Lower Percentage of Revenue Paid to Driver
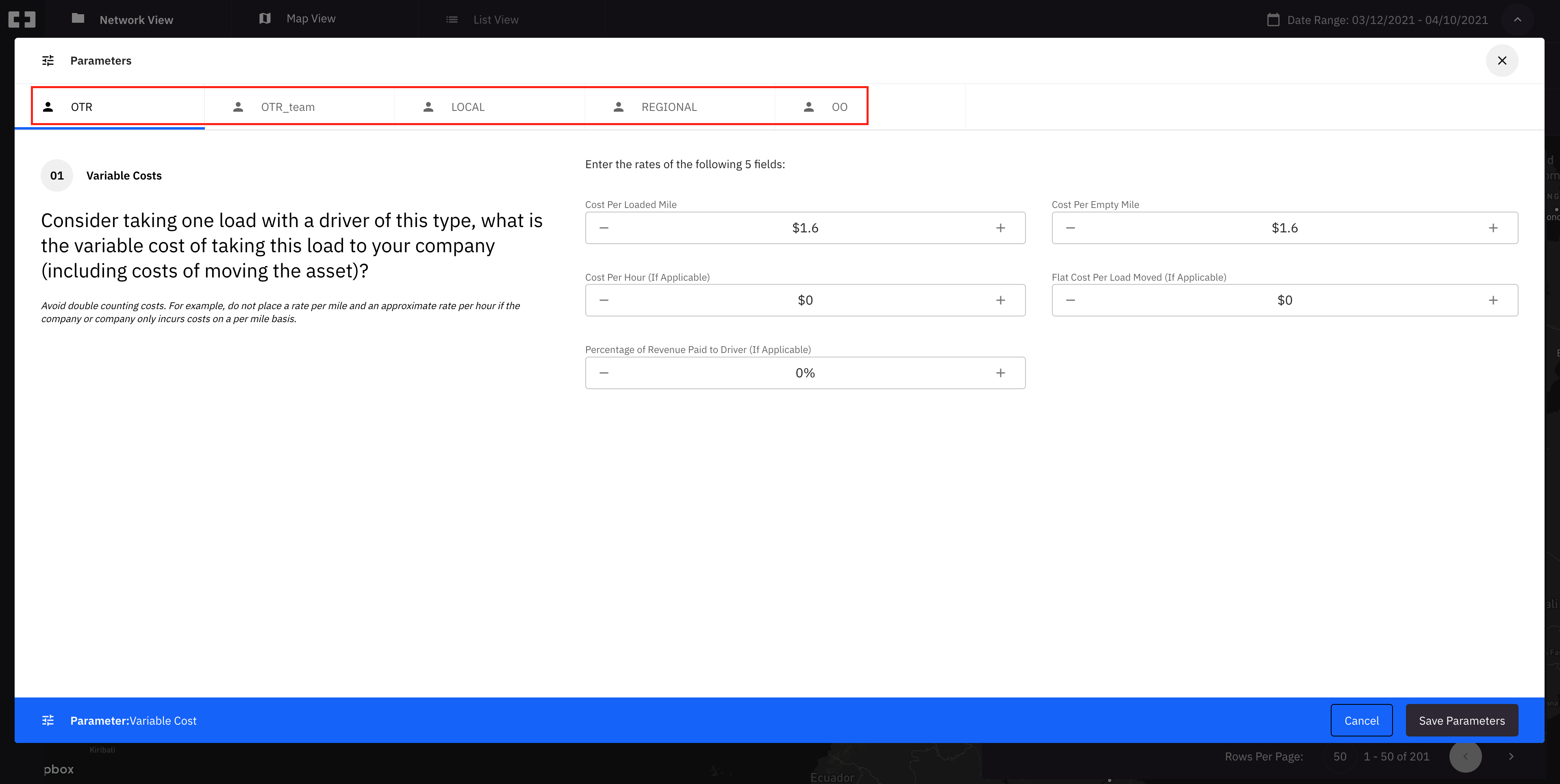Image resolution: width=1560 pixels, height=784 pixels. tap(604, 373)
